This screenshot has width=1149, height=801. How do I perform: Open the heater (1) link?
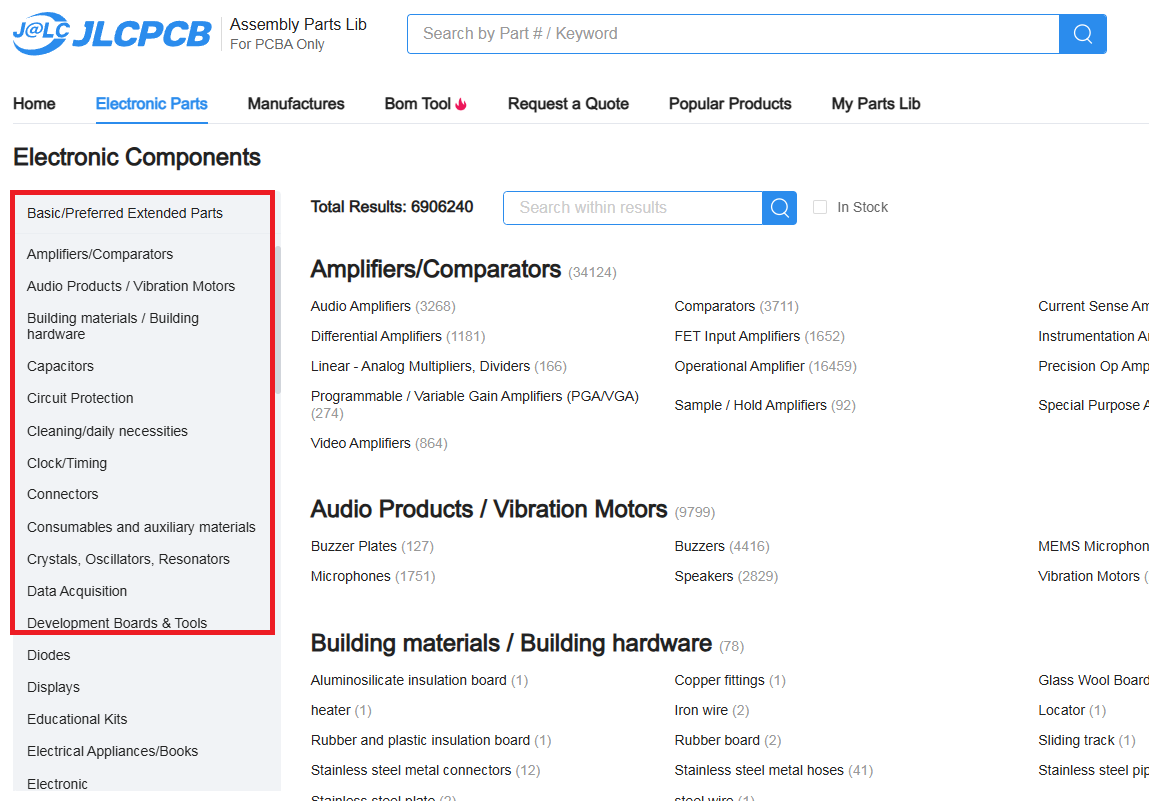341,711
